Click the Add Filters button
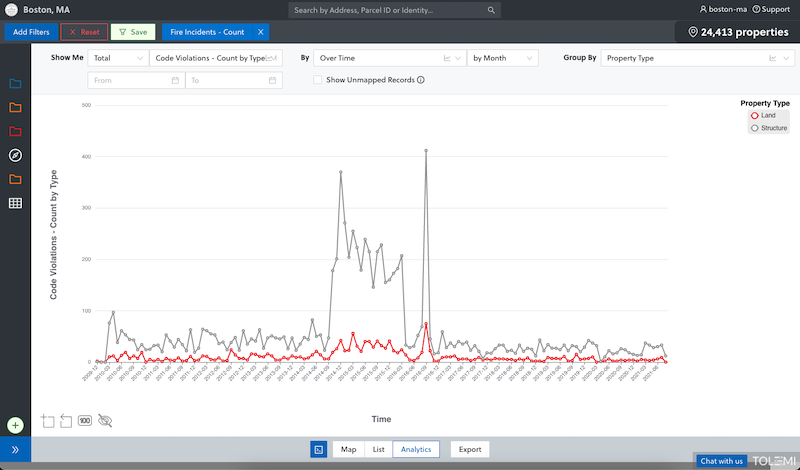The width and height of the screenshot is (800, 470). [x=31, y=32]
